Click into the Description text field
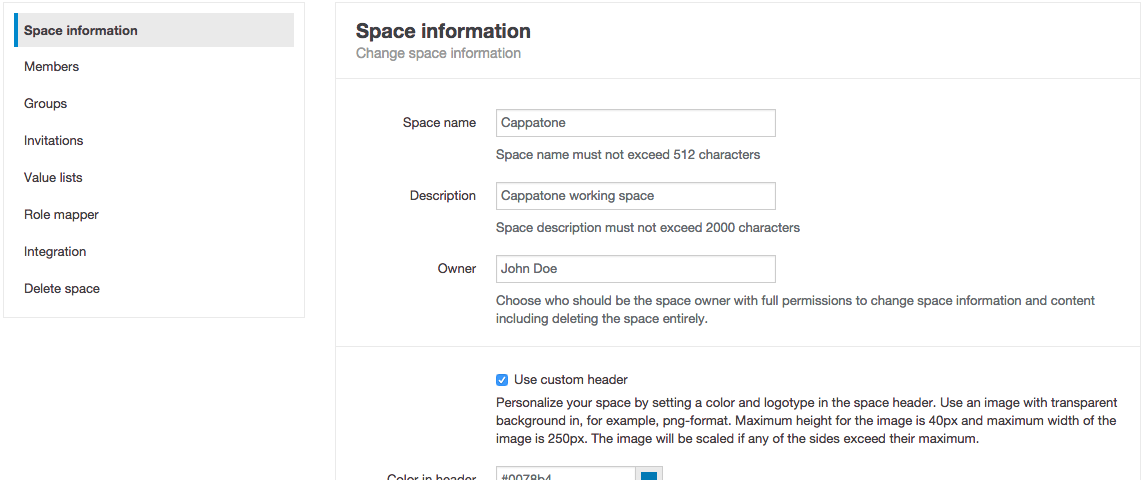Image resolution: width=1146 pixels, height=480 pixels. coord(635,196)
